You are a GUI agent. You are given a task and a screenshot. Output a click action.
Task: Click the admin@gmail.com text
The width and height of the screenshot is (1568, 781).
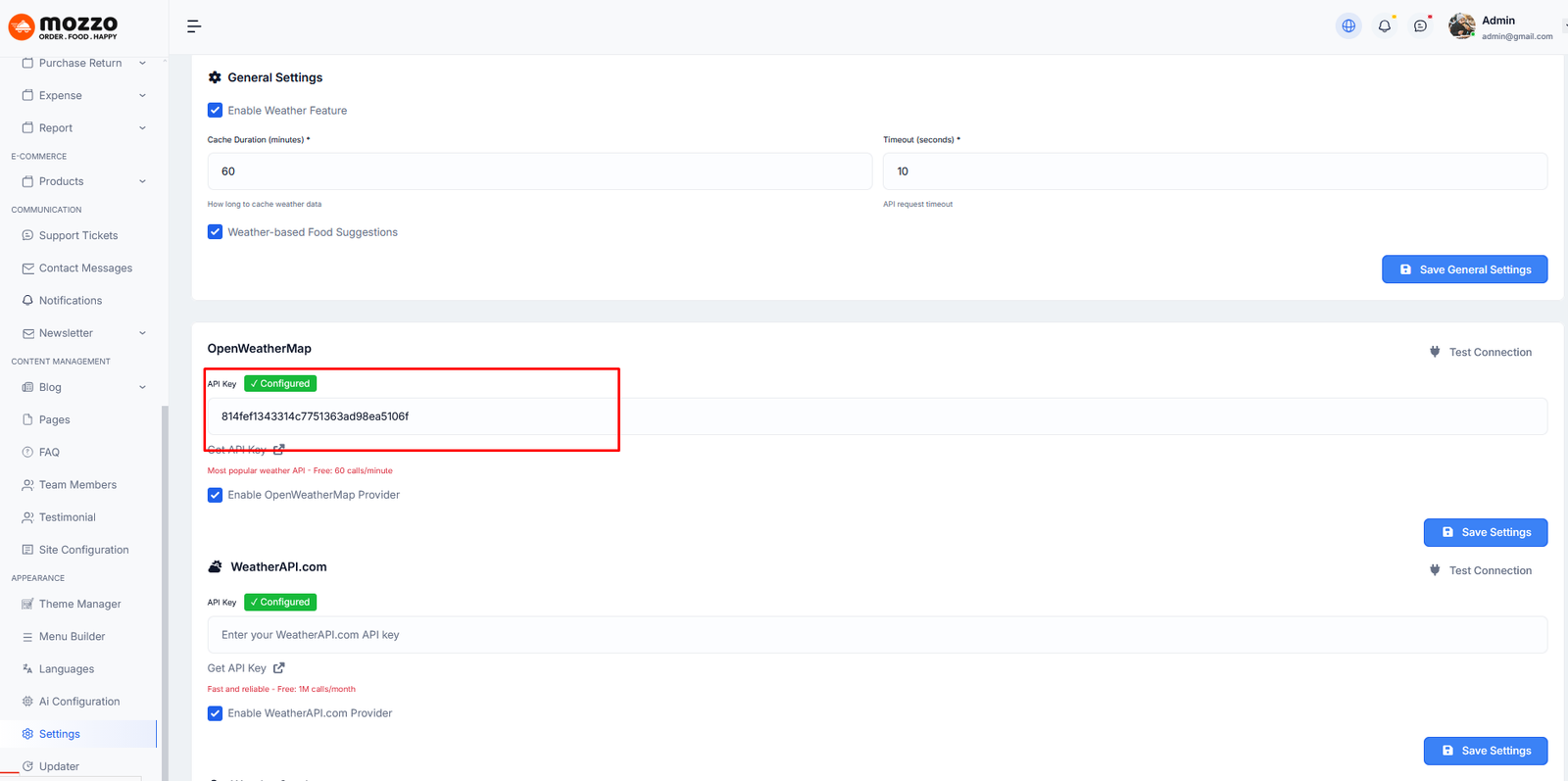click(x=1517, y=36)
